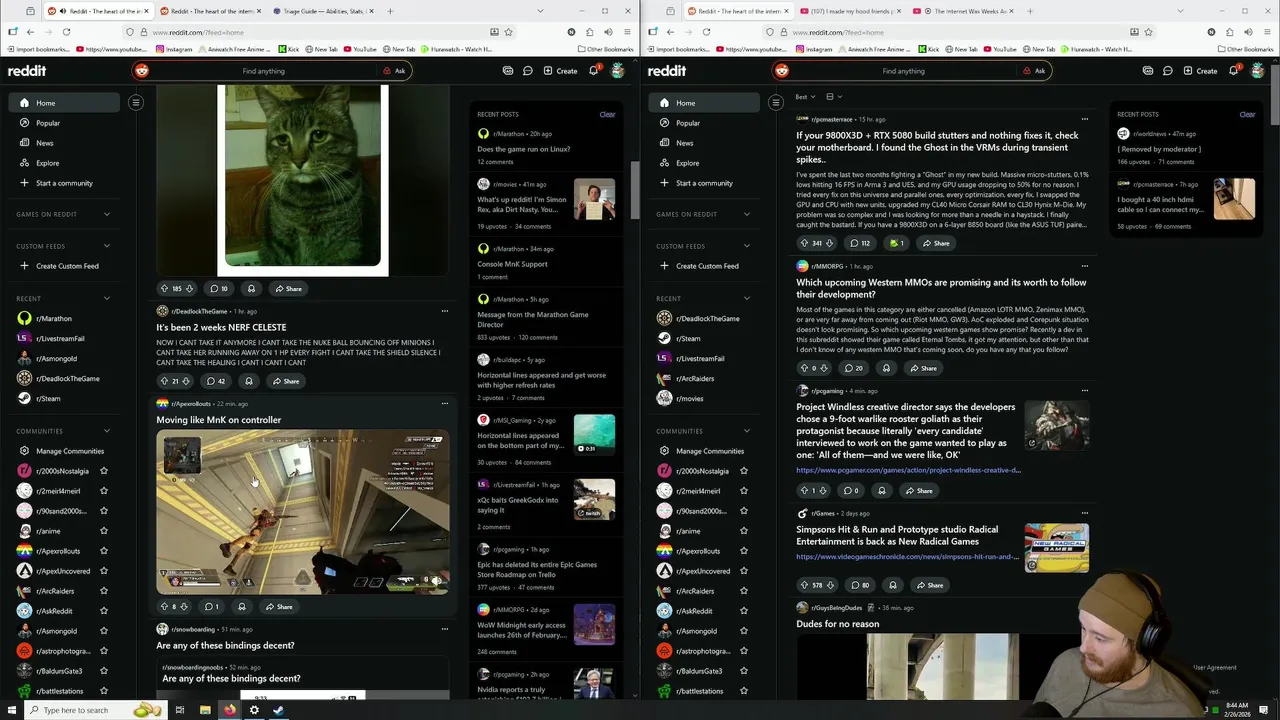Click Popular icon in left window sidebar

(25, 123)
